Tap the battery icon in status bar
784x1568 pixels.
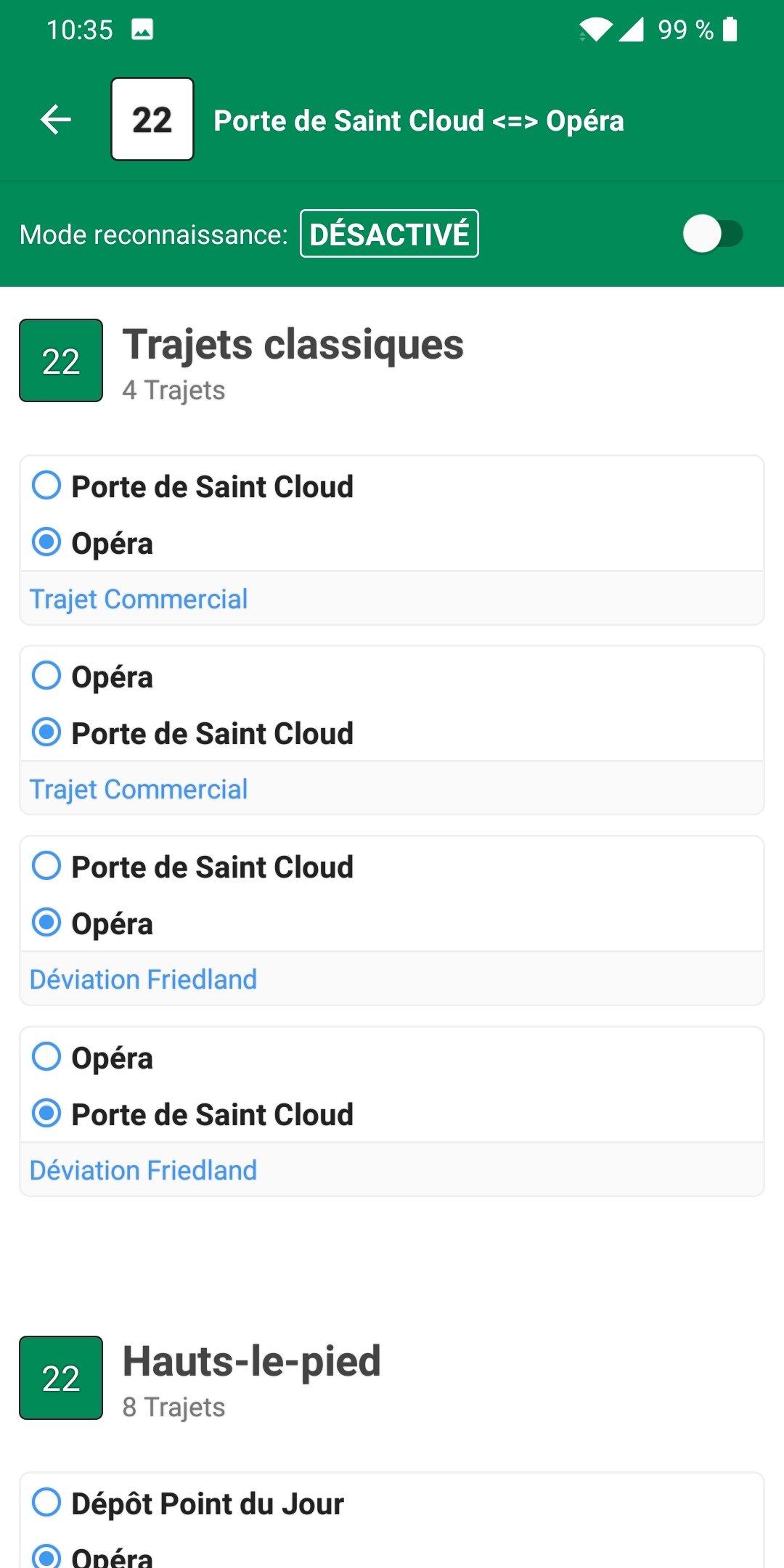731,30
